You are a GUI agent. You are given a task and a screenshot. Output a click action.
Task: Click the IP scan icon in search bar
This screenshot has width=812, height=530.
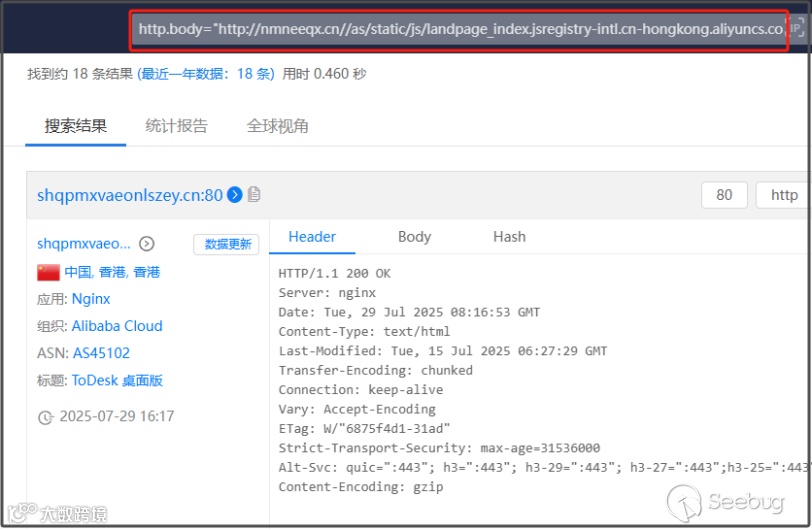tap(796, 28)
